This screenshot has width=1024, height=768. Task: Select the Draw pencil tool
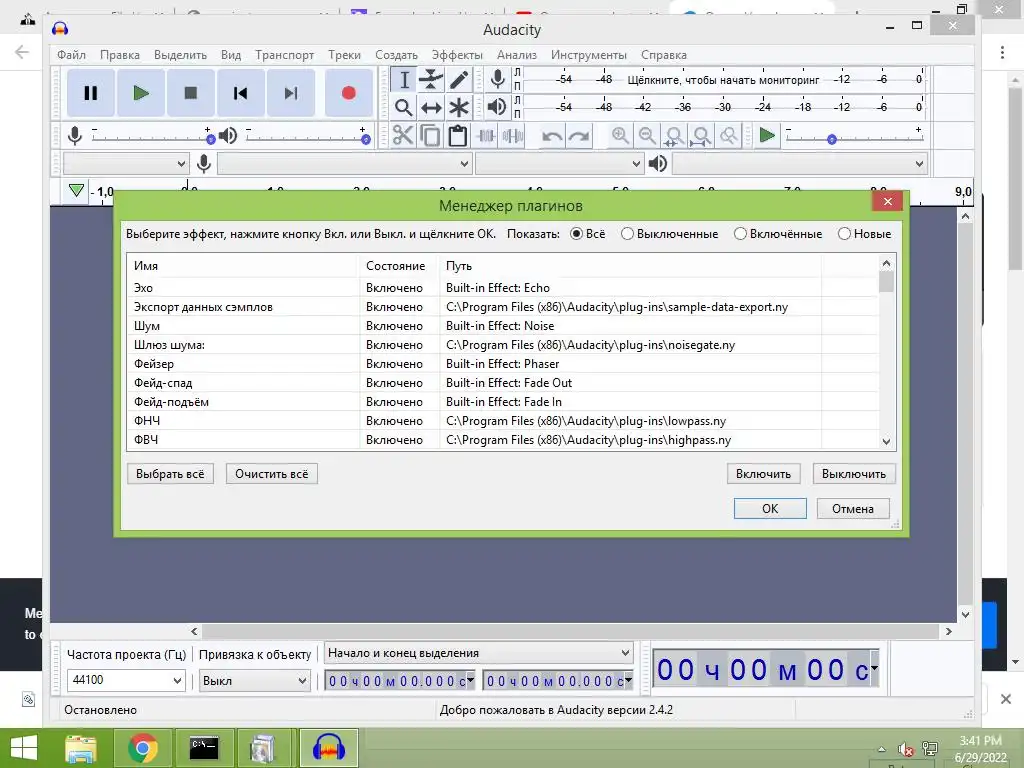pyautogui.click(x=459, y=80)
